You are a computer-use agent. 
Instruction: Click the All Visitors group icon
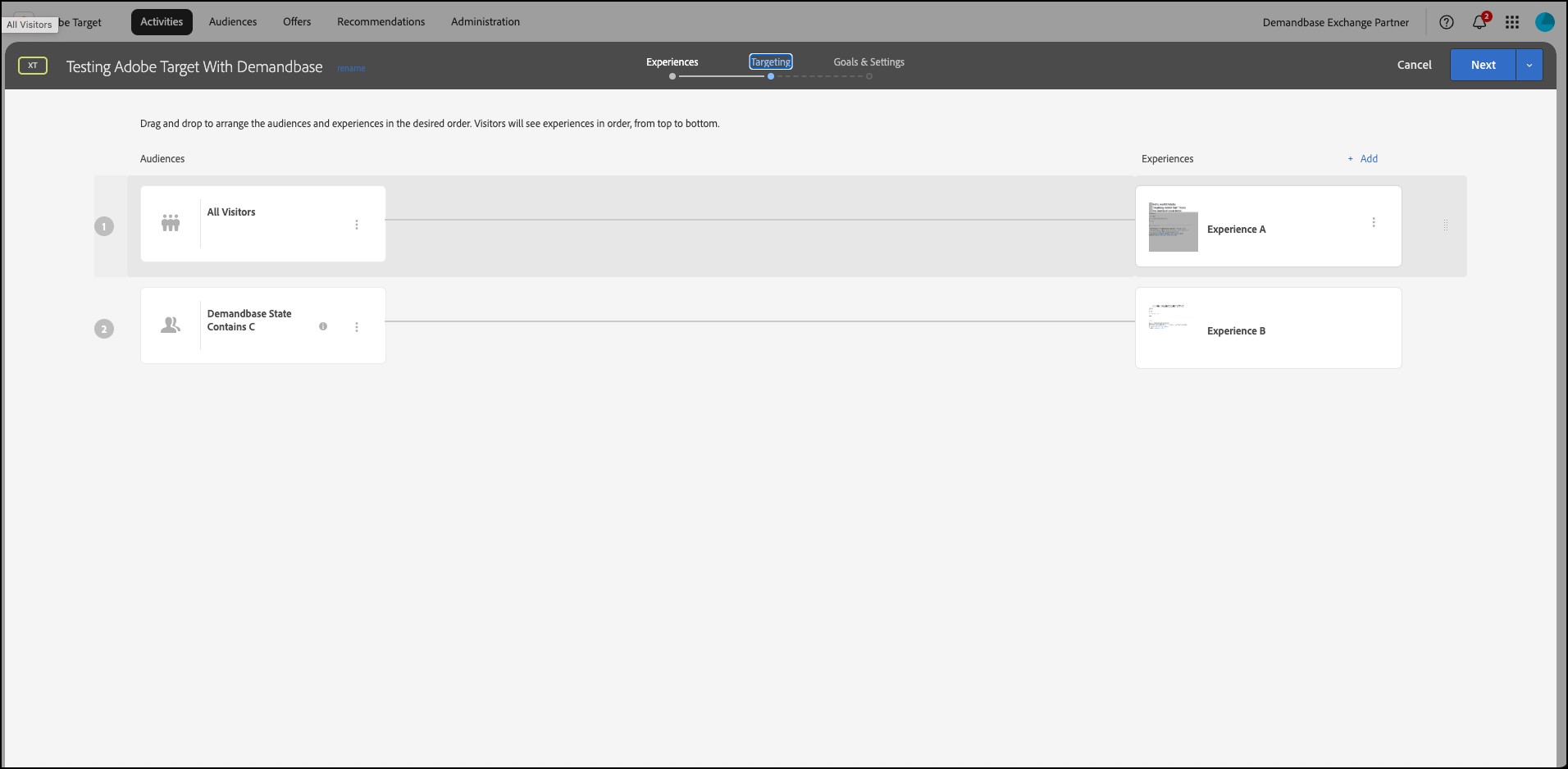(x=171, y=223)
